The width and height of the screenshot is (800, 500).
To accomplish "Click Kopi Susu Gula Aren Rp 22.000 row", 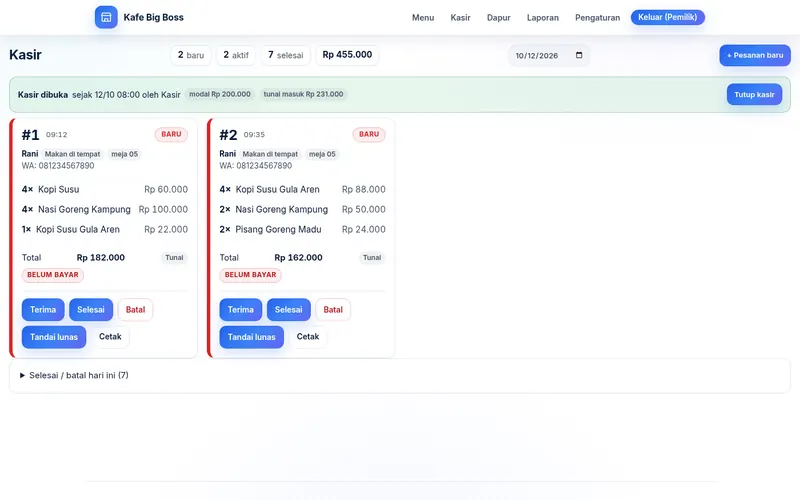I will [x=105, y=230].
